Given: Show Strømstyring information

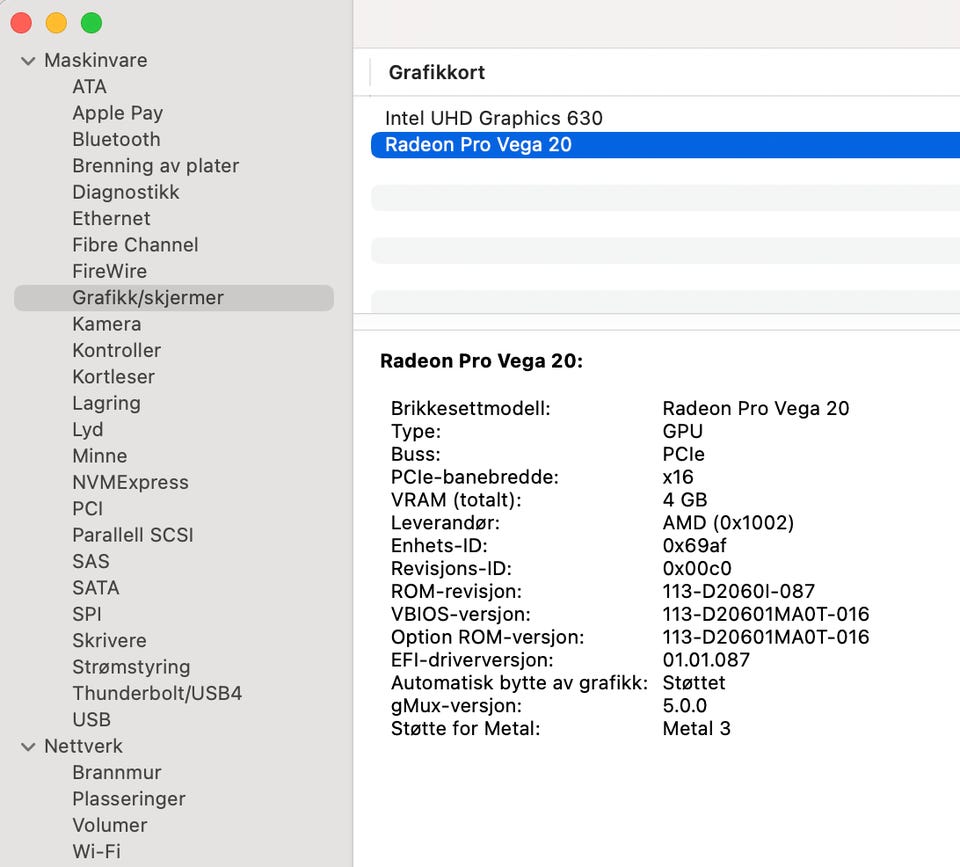Looking at the screenshot, I should [131, 667].
